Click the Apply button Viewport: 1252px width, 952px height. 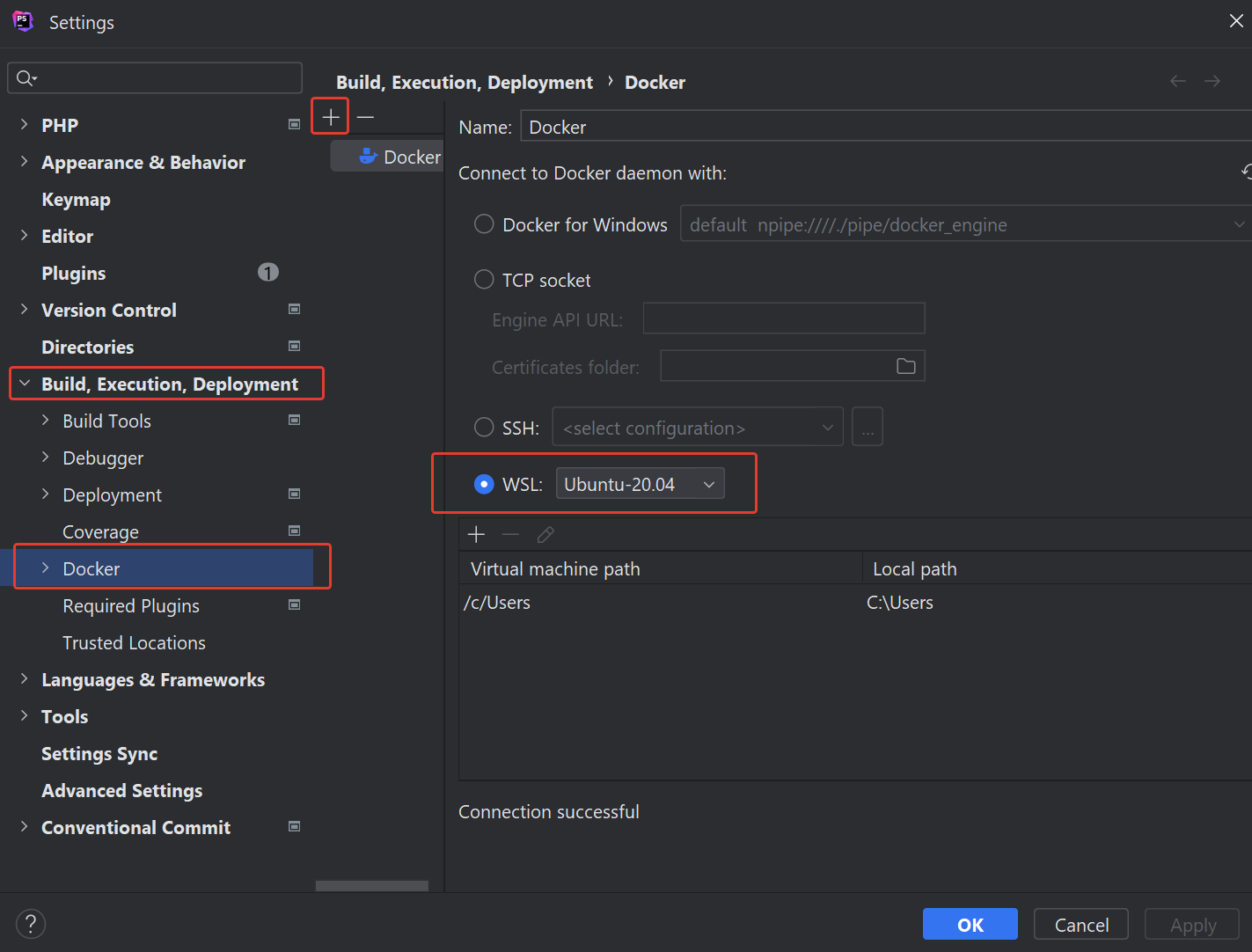pyautogui.click(x=1192, y=925)
